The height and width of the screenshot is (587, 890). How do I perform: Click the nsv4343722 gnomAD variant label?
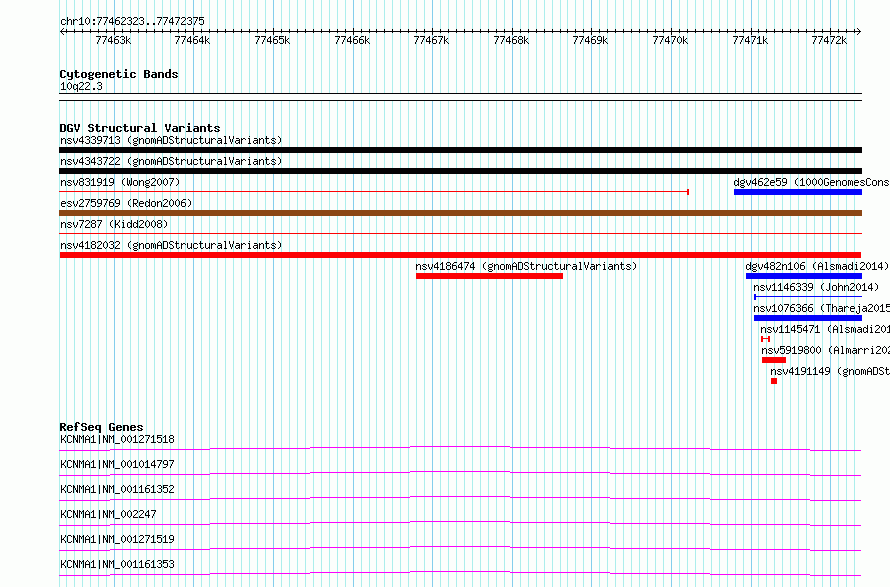(x=171, y=161)
